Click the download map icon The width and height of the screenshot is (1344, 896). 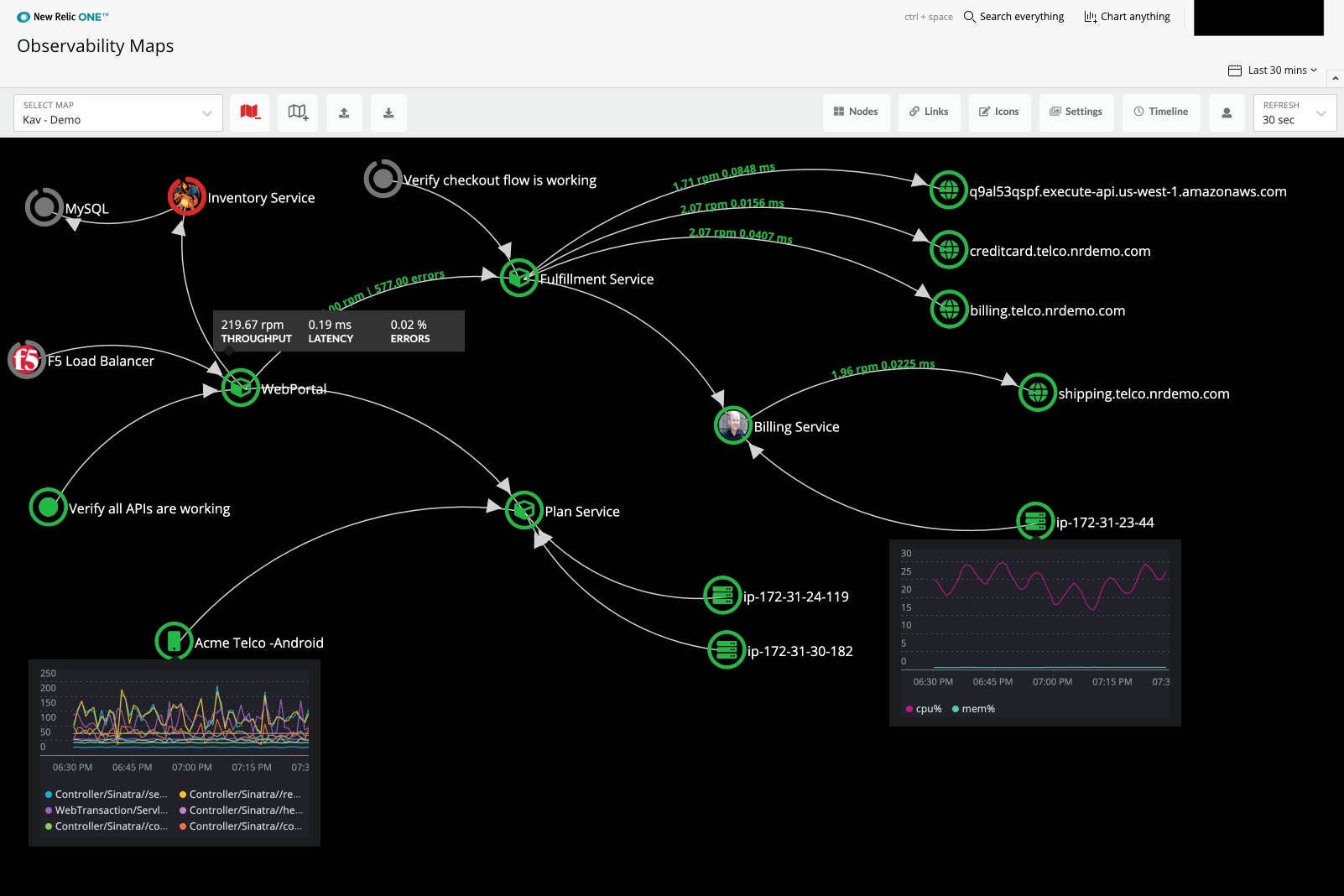tap(388, 112)
